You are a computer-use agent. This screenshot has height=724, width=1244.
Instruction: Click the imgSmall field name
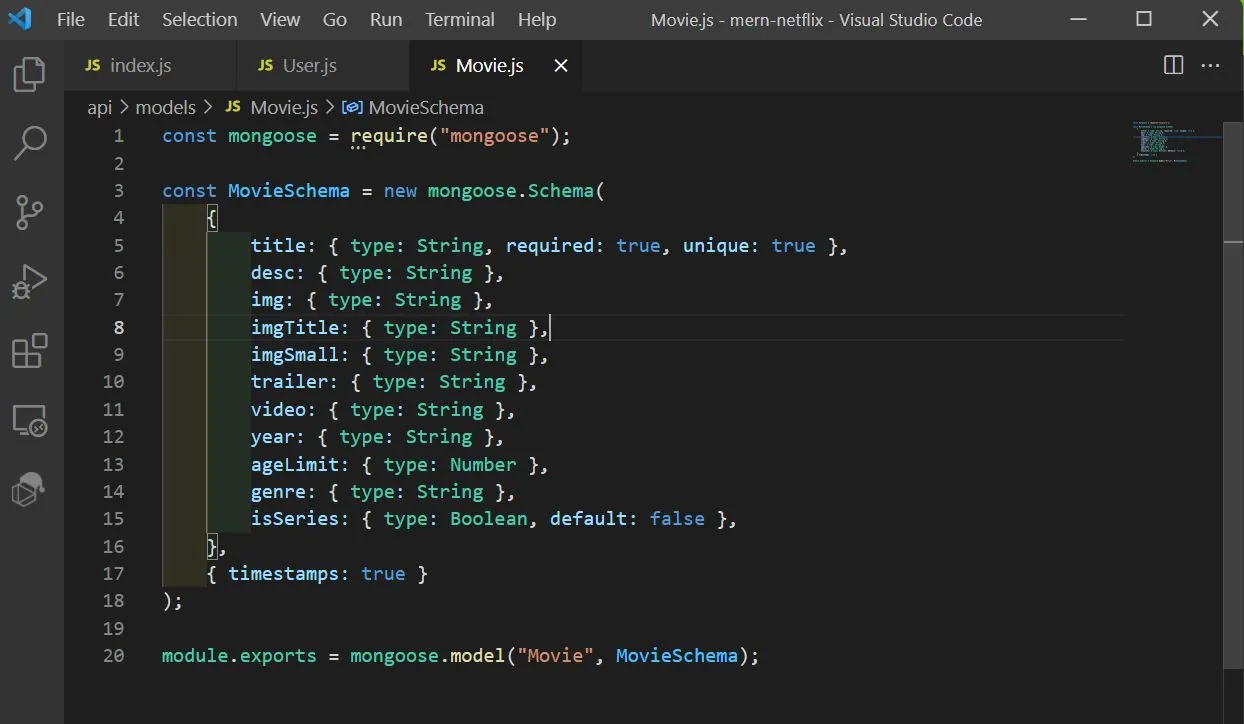click(x=295, y=355)
